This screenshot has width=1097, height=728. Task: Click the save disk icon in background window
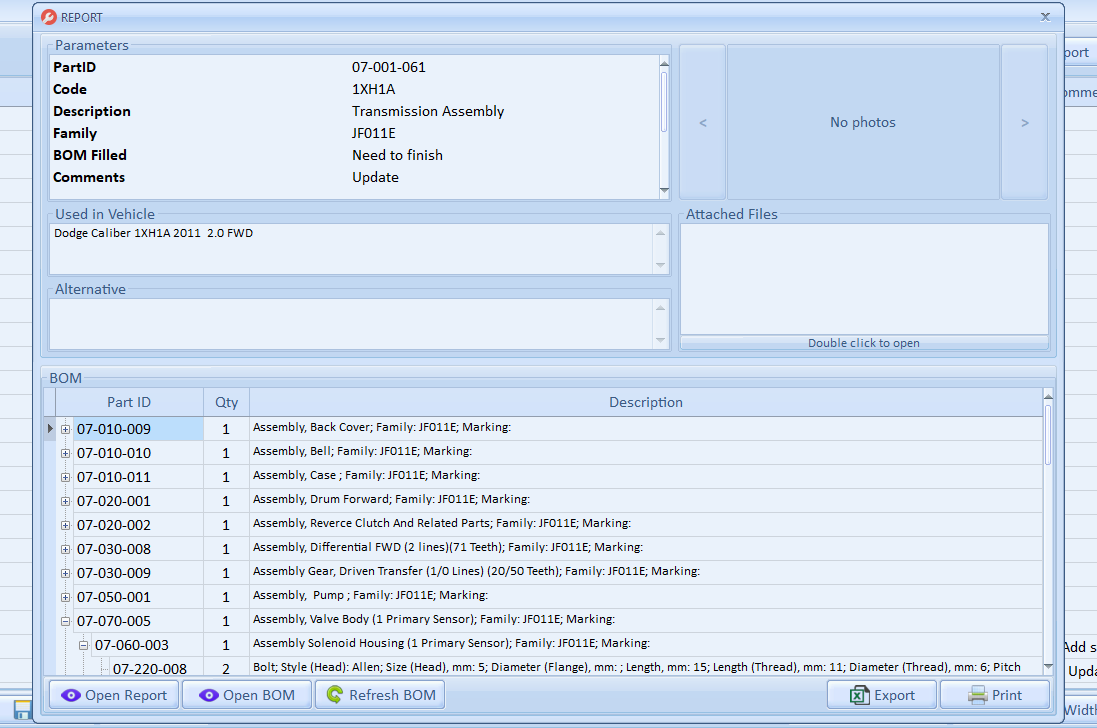click(x=22, y=710)
